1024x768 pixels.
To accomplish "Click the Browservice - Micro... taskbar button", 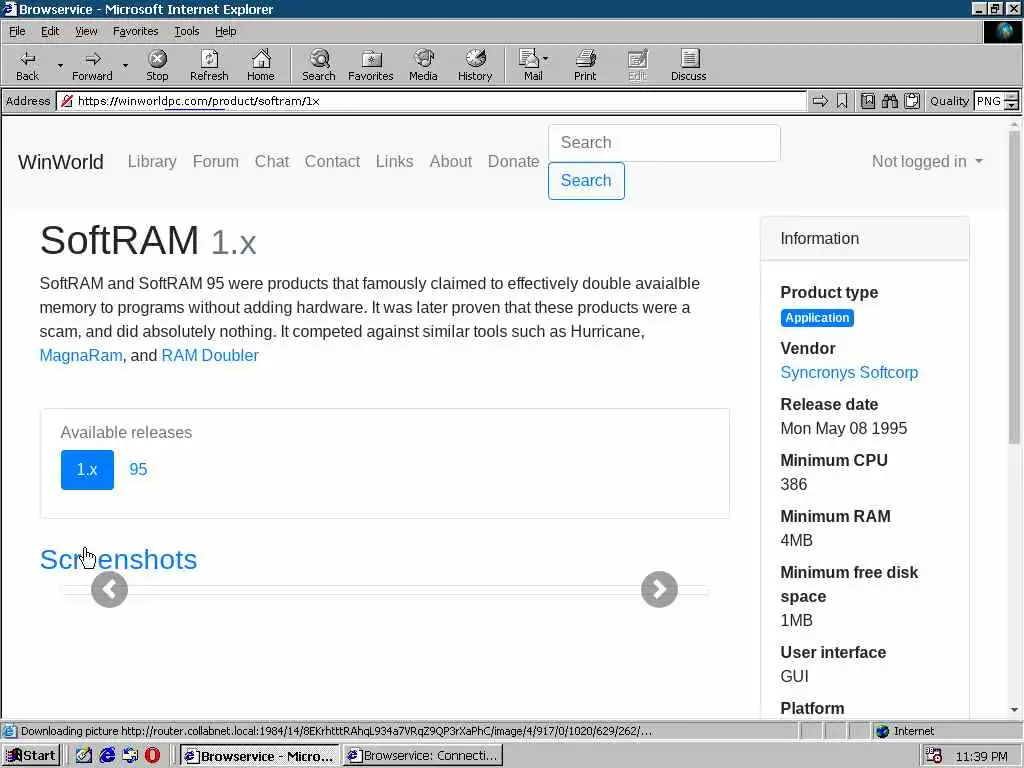I will pos(260,756).
